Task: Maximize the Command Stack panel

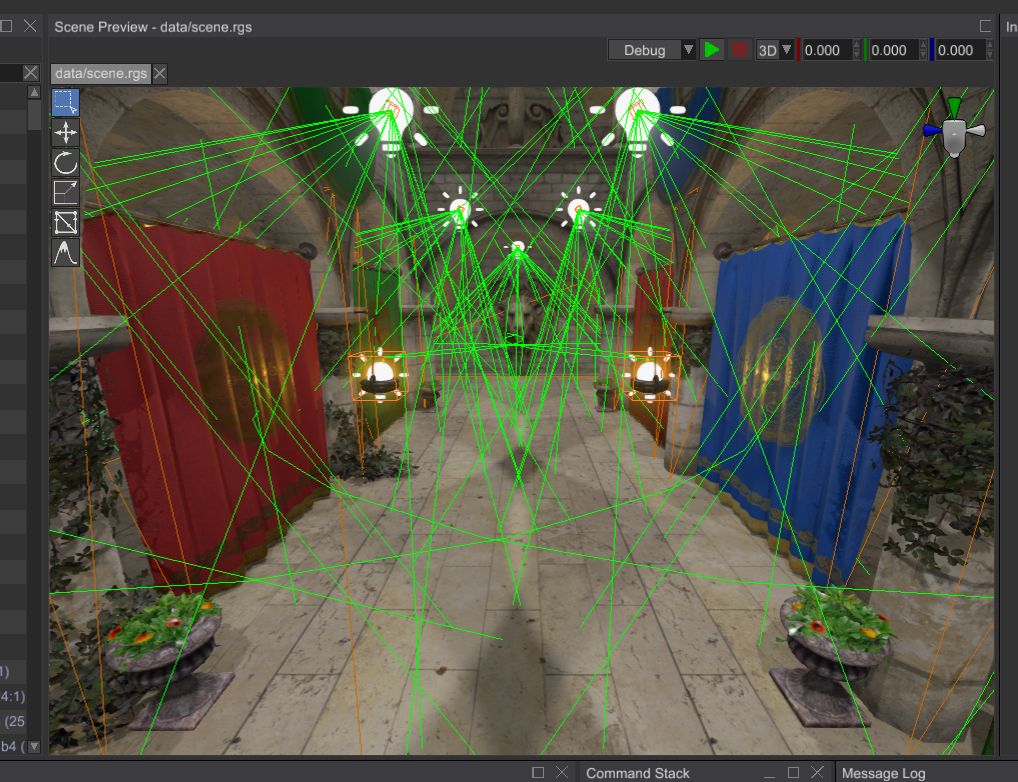Action: 793,772
